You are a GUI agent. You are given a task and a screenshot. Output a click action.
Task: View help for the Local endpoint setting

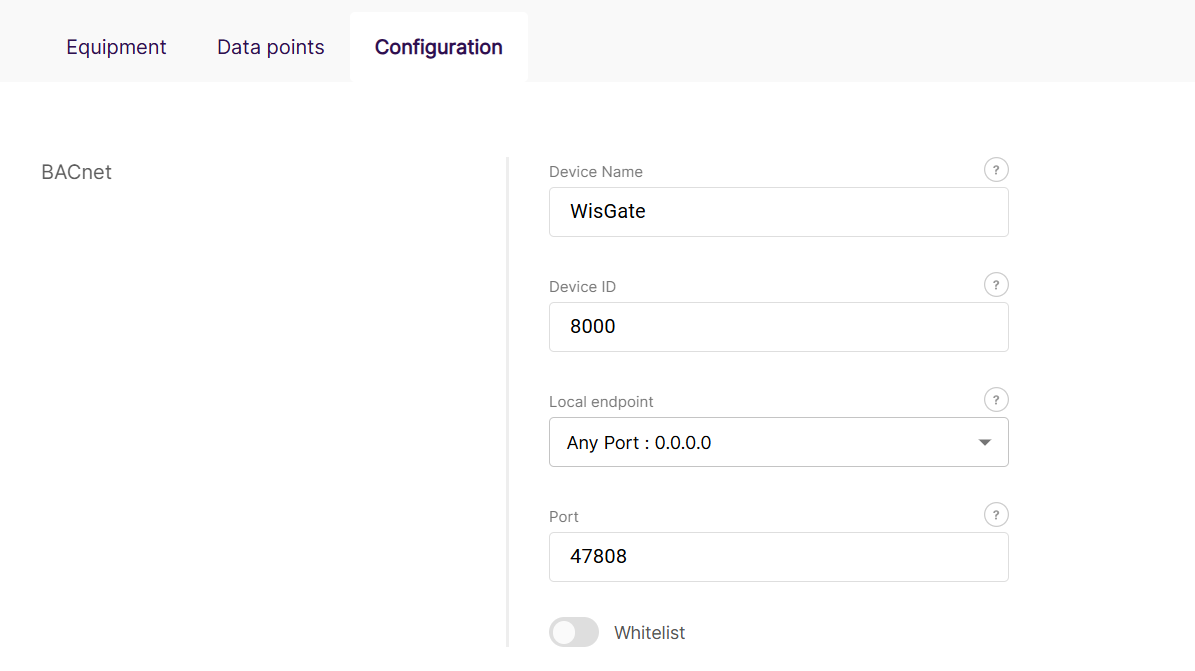click(996, 399)
